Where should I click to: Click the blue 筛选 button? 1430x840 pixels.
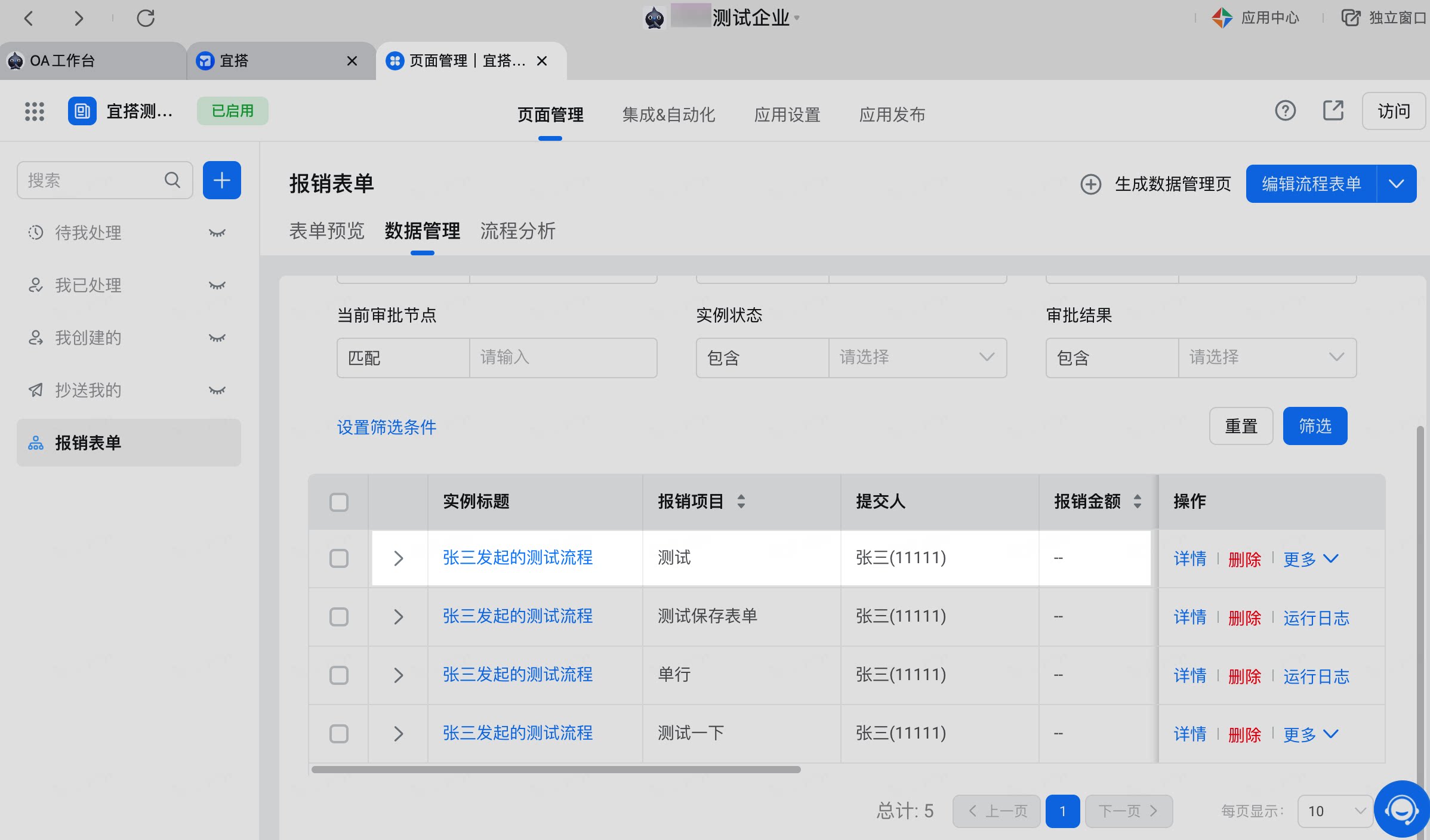pyautogui.click(x=1315, y=426)
